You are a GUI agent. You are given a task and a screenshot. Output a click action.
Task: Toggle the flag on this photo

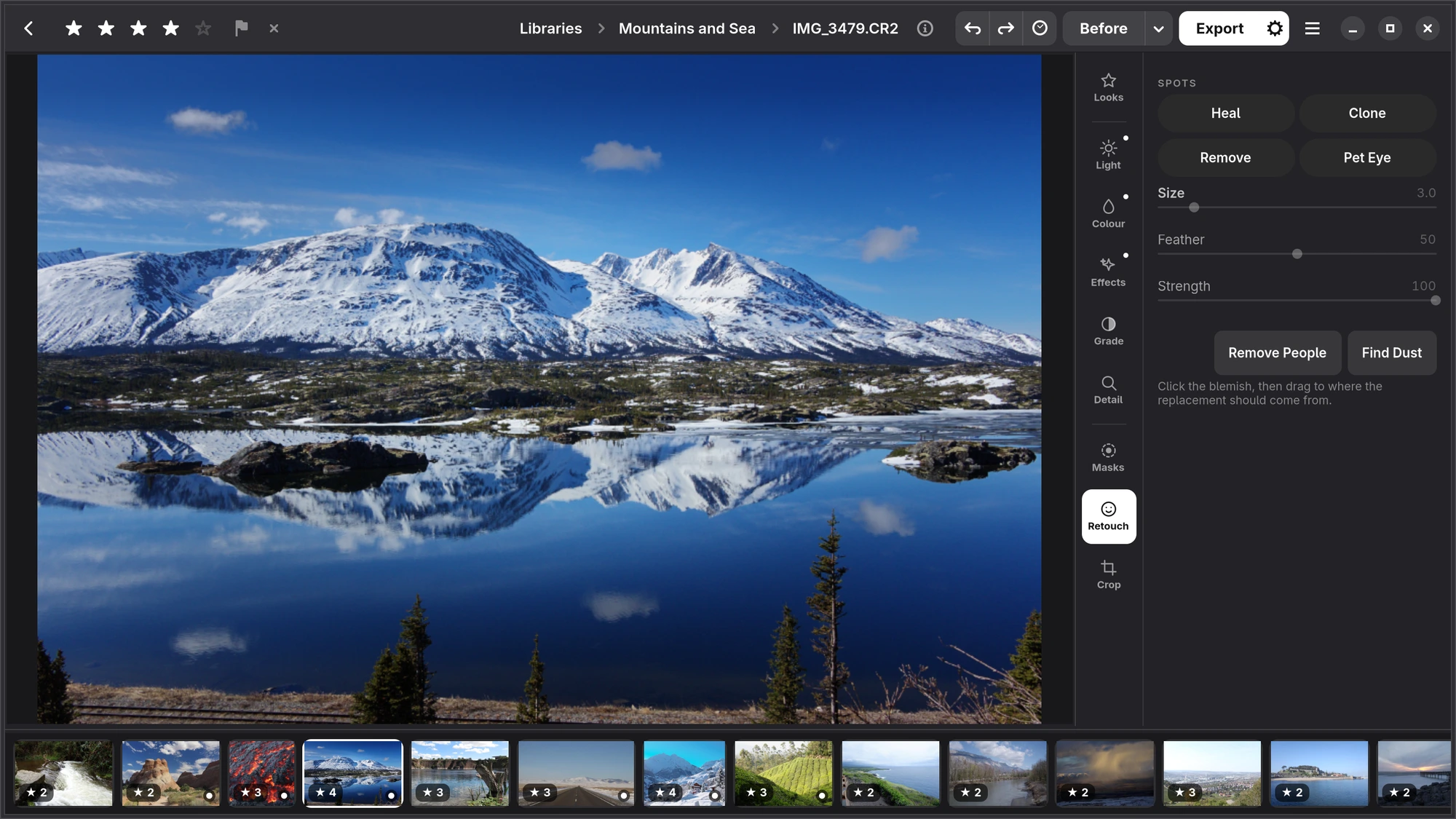[241, 28]
